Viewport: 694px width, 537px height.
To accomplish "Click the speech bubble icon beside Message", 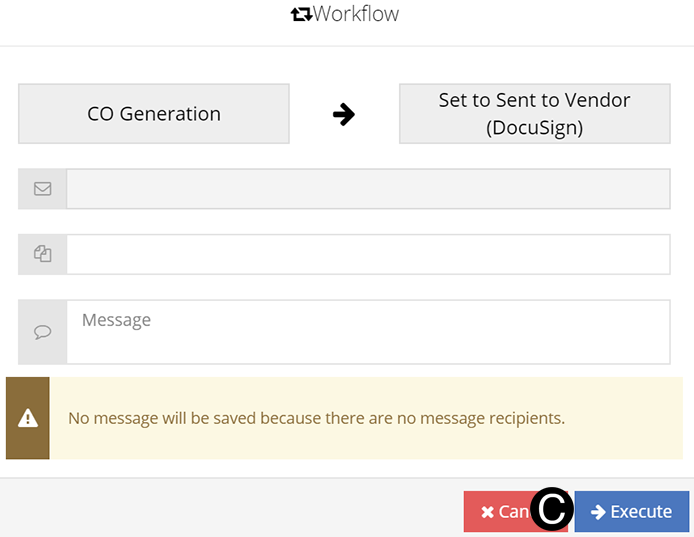I will click(x=42, y=332).
